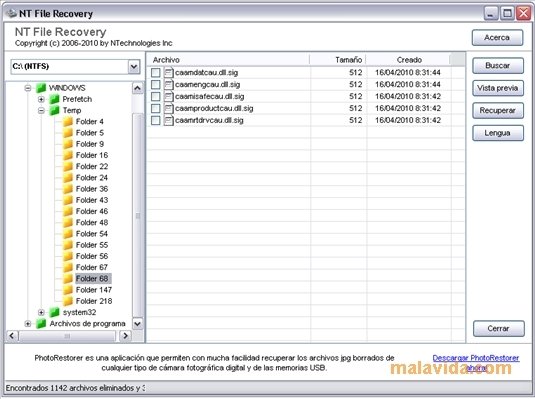Image resolution: width=535 pixels, height=399 pixels.
Task: Click the Recuperar button
Action: click(498, 111)
